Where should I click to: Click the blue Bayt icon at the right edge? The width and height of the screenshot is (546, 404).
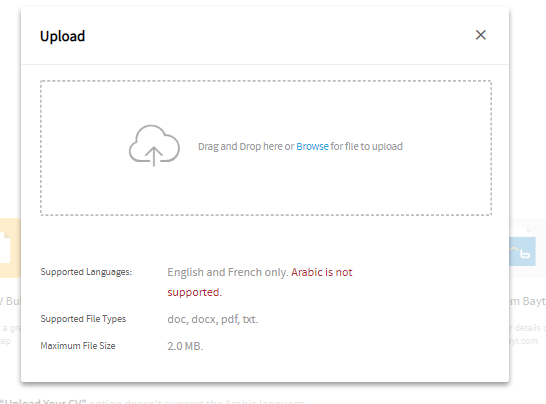click(x=522, y=251)
